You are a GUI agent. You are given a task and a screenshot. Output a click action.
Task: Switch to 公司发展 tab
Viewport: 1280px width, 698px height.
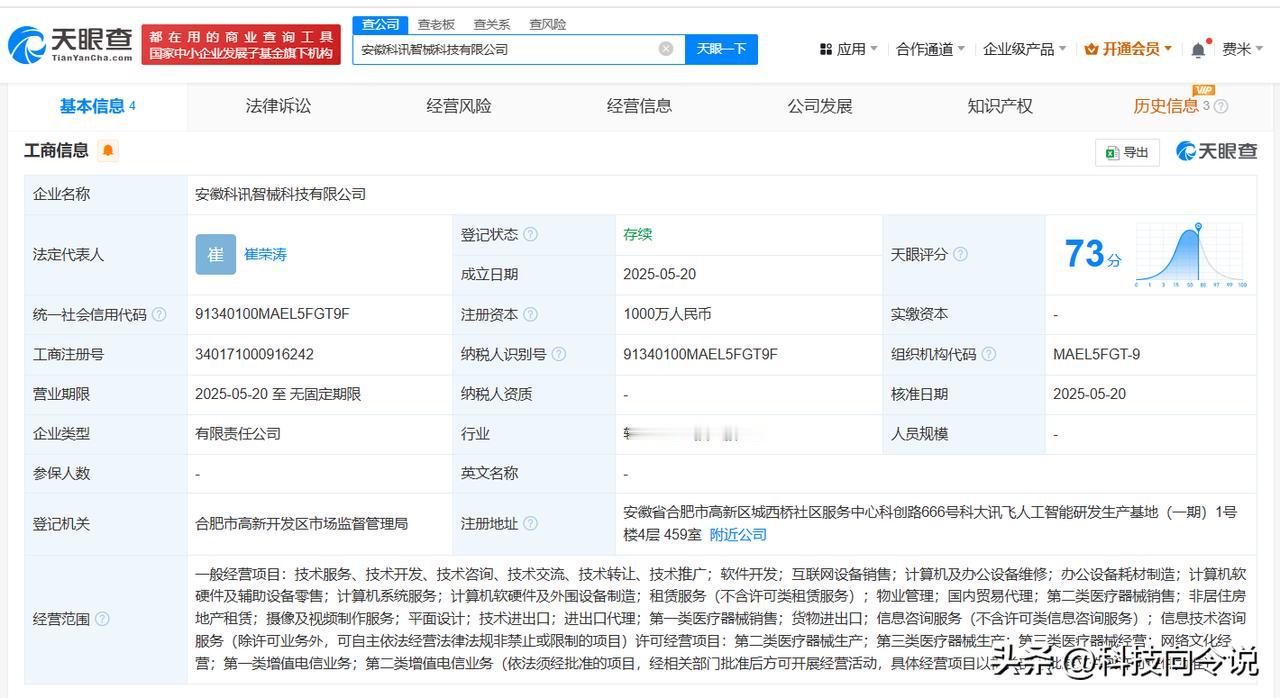coord(820,106)
